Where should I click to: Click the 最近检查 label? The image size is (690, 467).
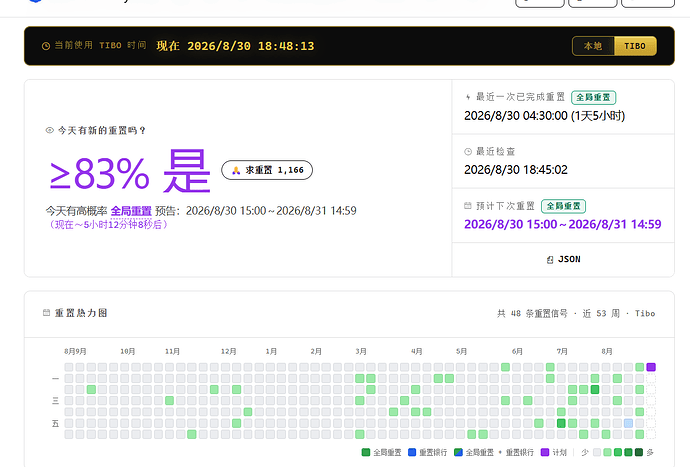495,151
